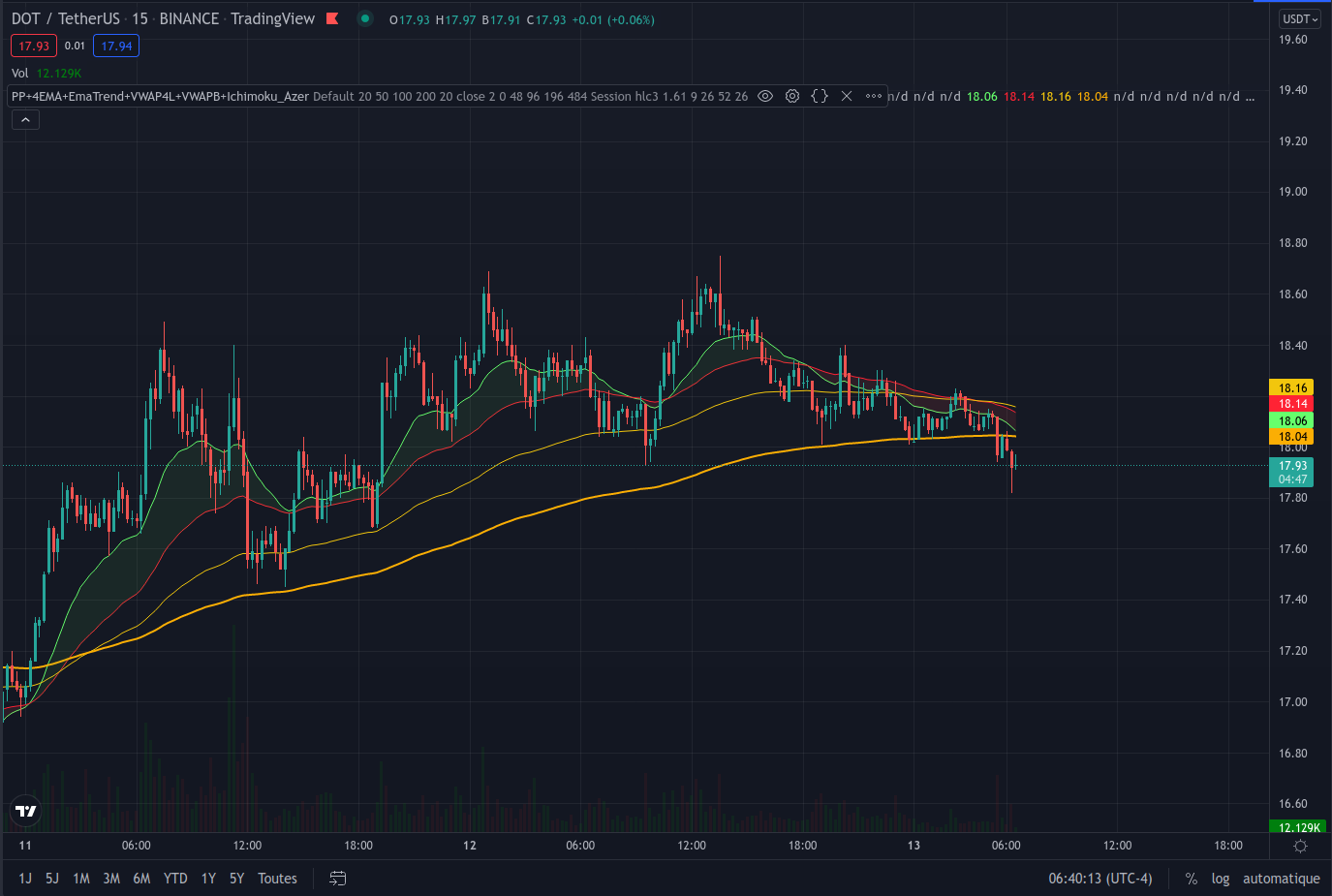Toggle visibility of the PP+4EMA indicator with the eye icon

tap(764, 96)
